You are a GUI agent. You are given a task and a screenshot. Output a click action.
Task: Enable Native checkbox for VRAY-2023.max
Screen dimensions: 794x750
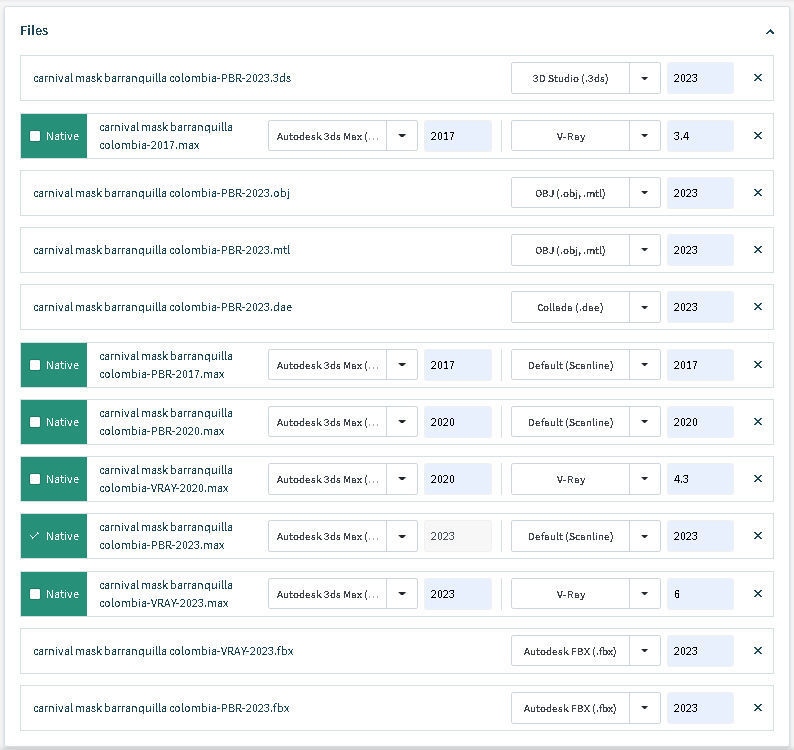tap(36, 594)
